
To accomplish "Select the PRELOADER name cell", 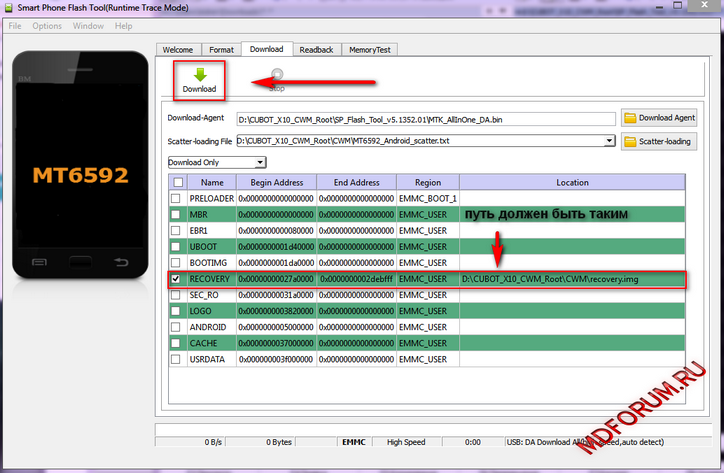I will click(x=212, y=199).
